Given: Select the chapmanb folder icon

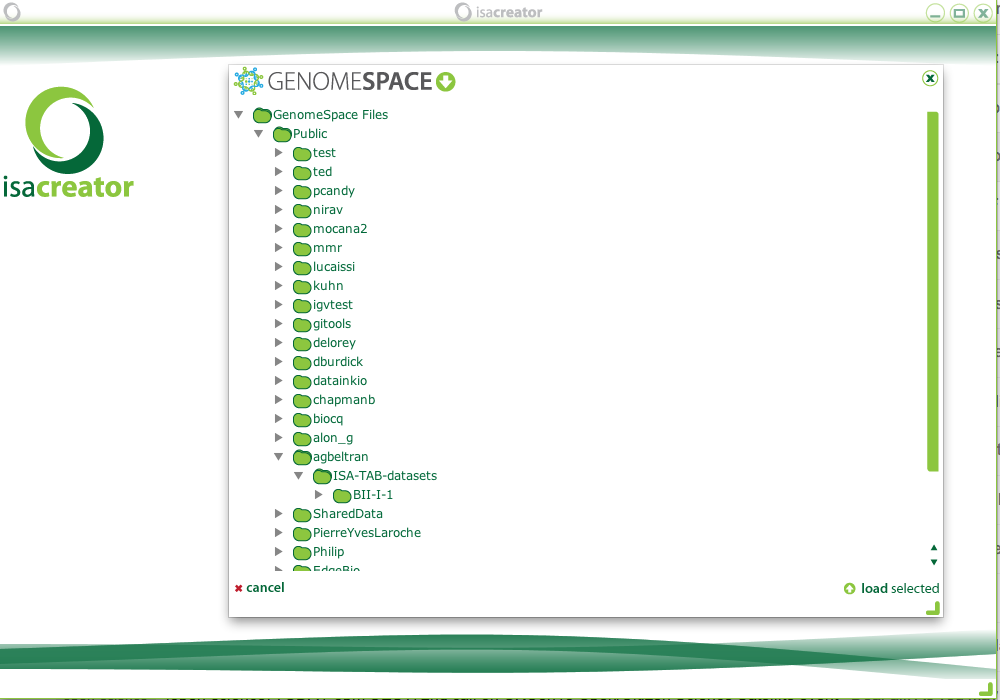Looking at the screenshot, I should [302, 400].
